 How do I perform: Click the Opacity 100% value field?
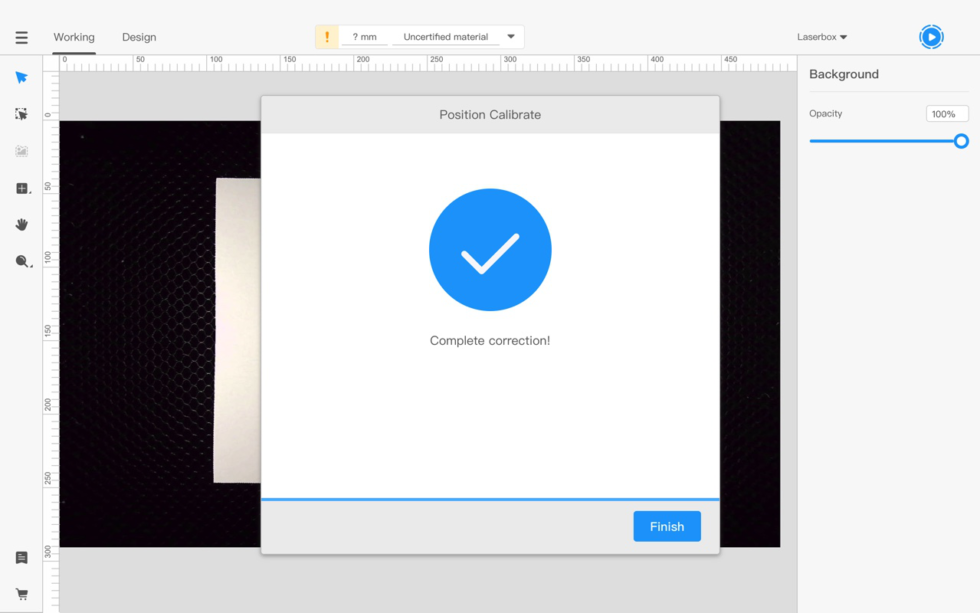[x=946, y=114]
